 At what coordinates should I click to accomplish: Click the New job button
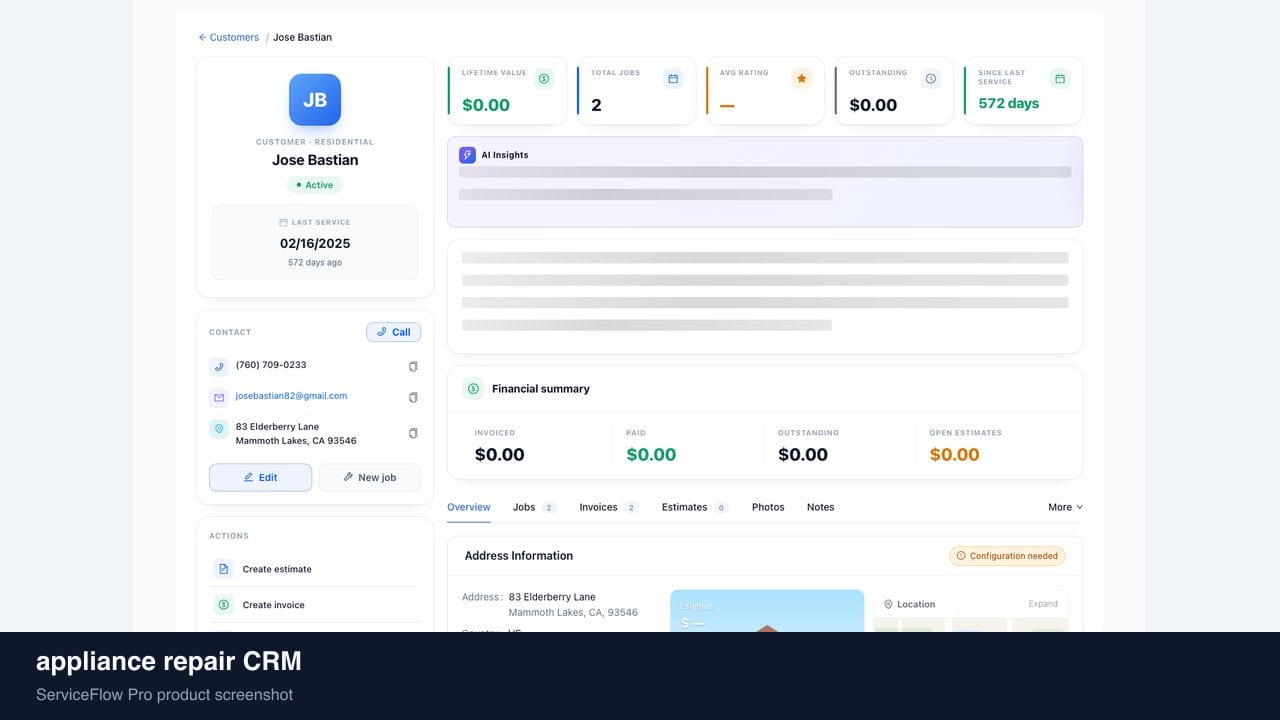click(x=369, y=477)
